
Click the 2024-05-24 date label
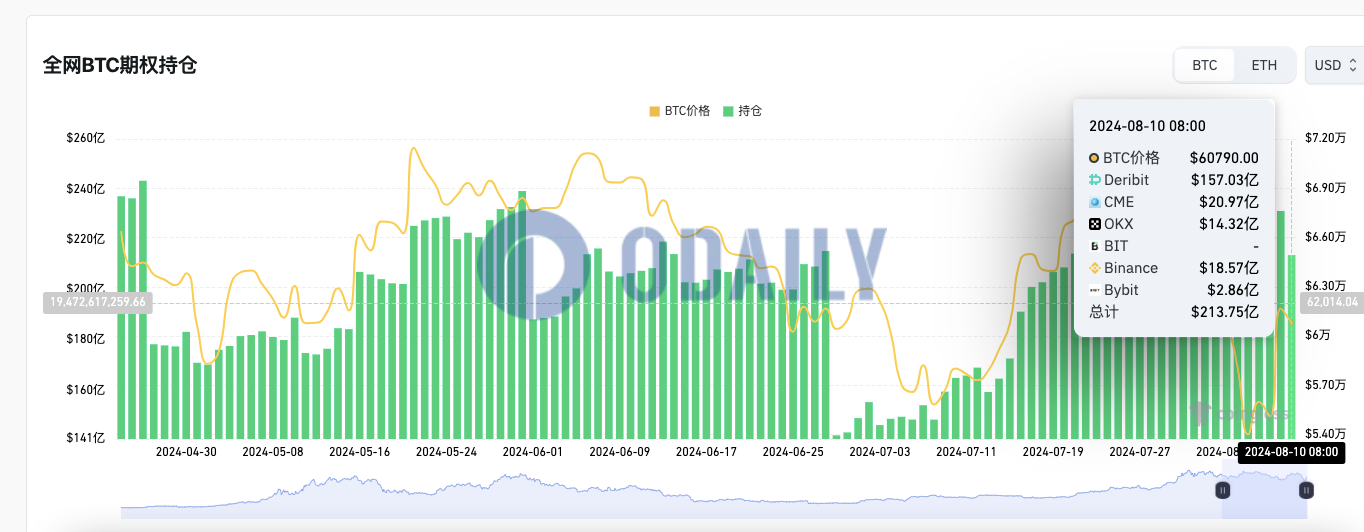[x=446, y=452]
